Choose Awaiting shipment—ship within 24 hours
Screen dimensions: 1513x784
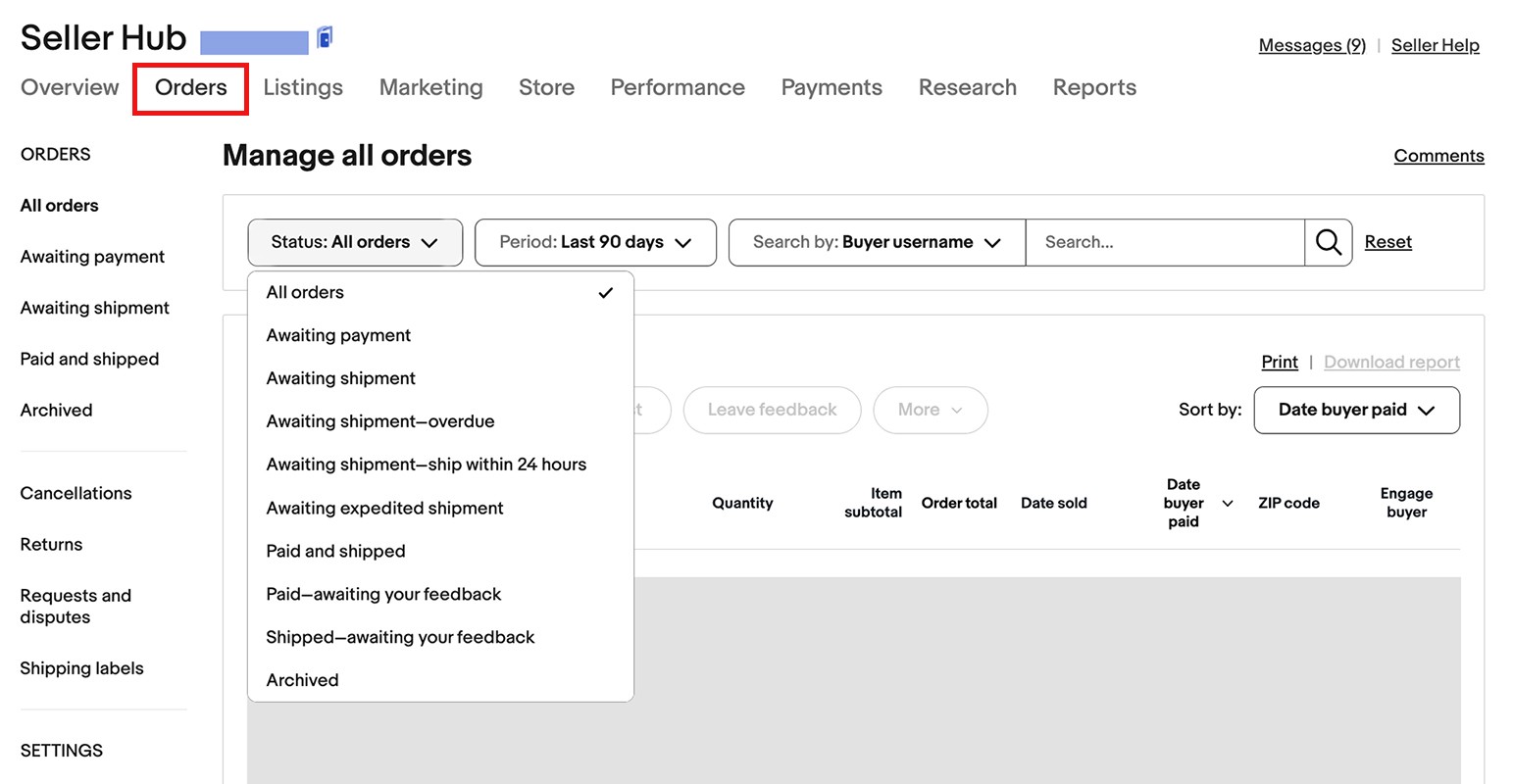(x=440, y=465)
